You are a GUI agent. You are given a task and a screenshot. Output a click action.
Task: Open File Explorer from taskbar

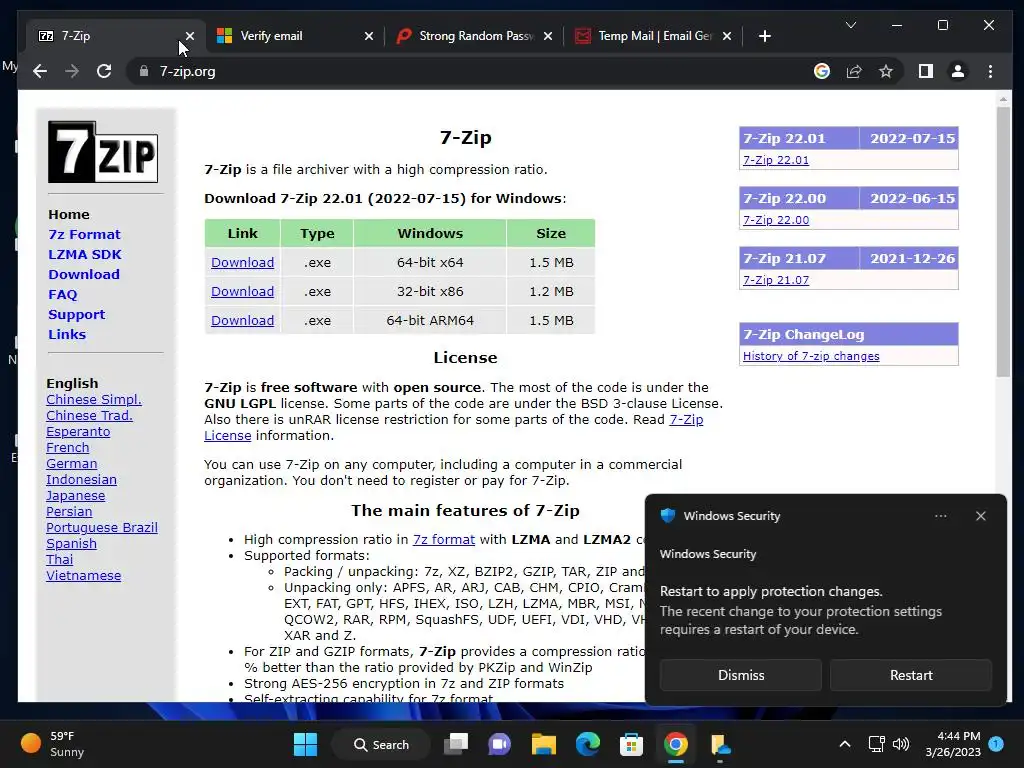(543, 744)
